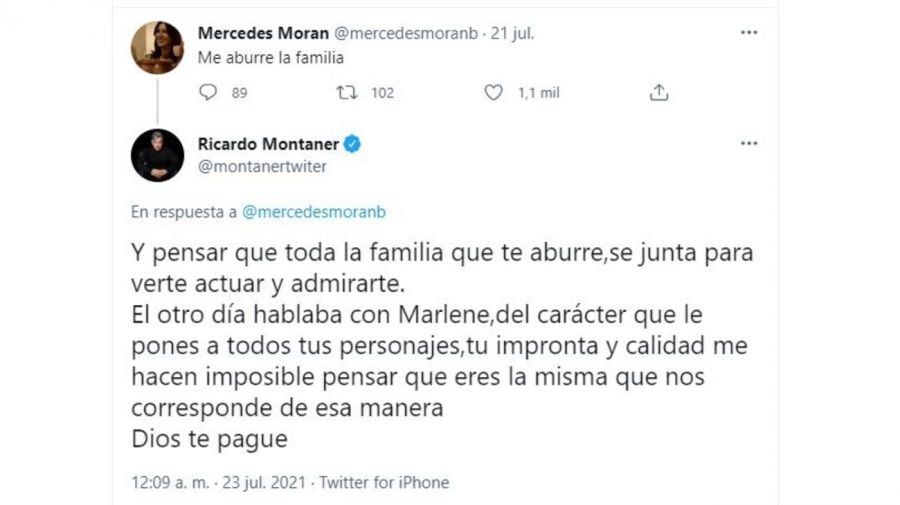Open the three-dot menu on Mercedes Moran's tweet

click(x=748, y=33)
